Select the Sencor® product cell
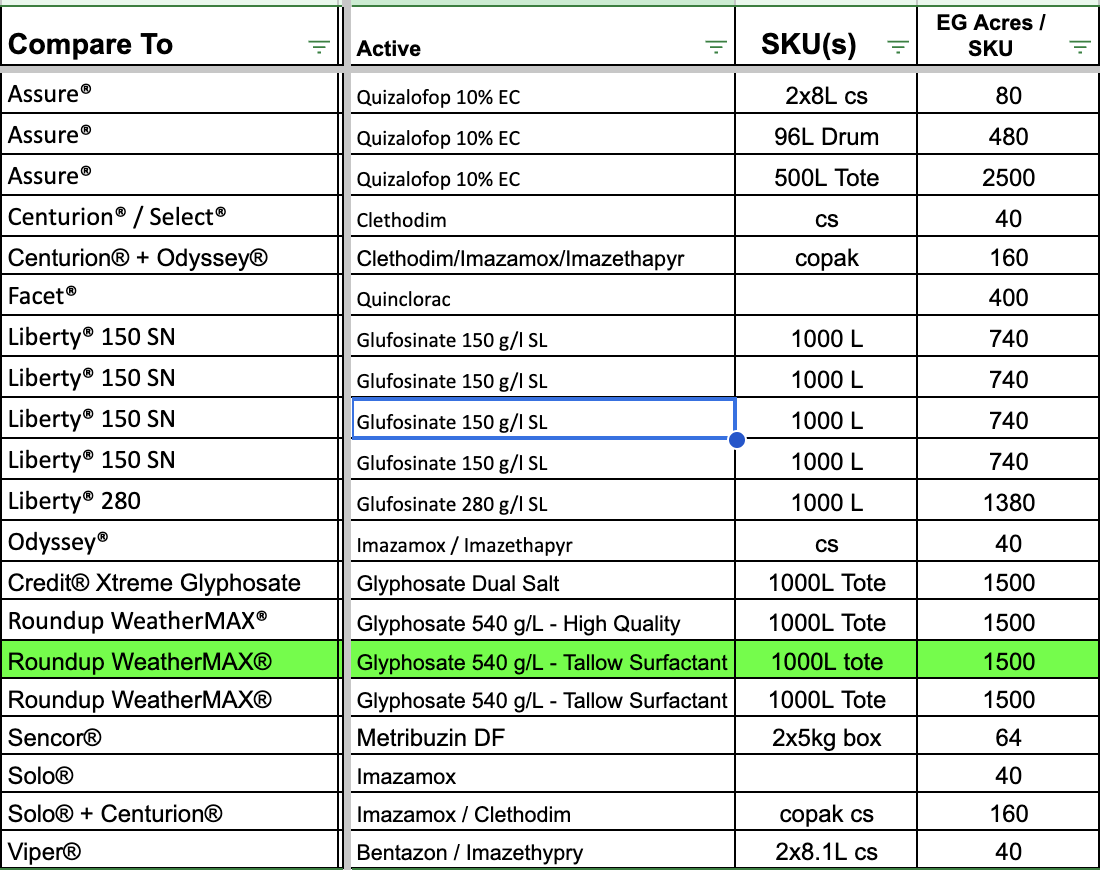 pyautogui.click(x=171, y=739)
